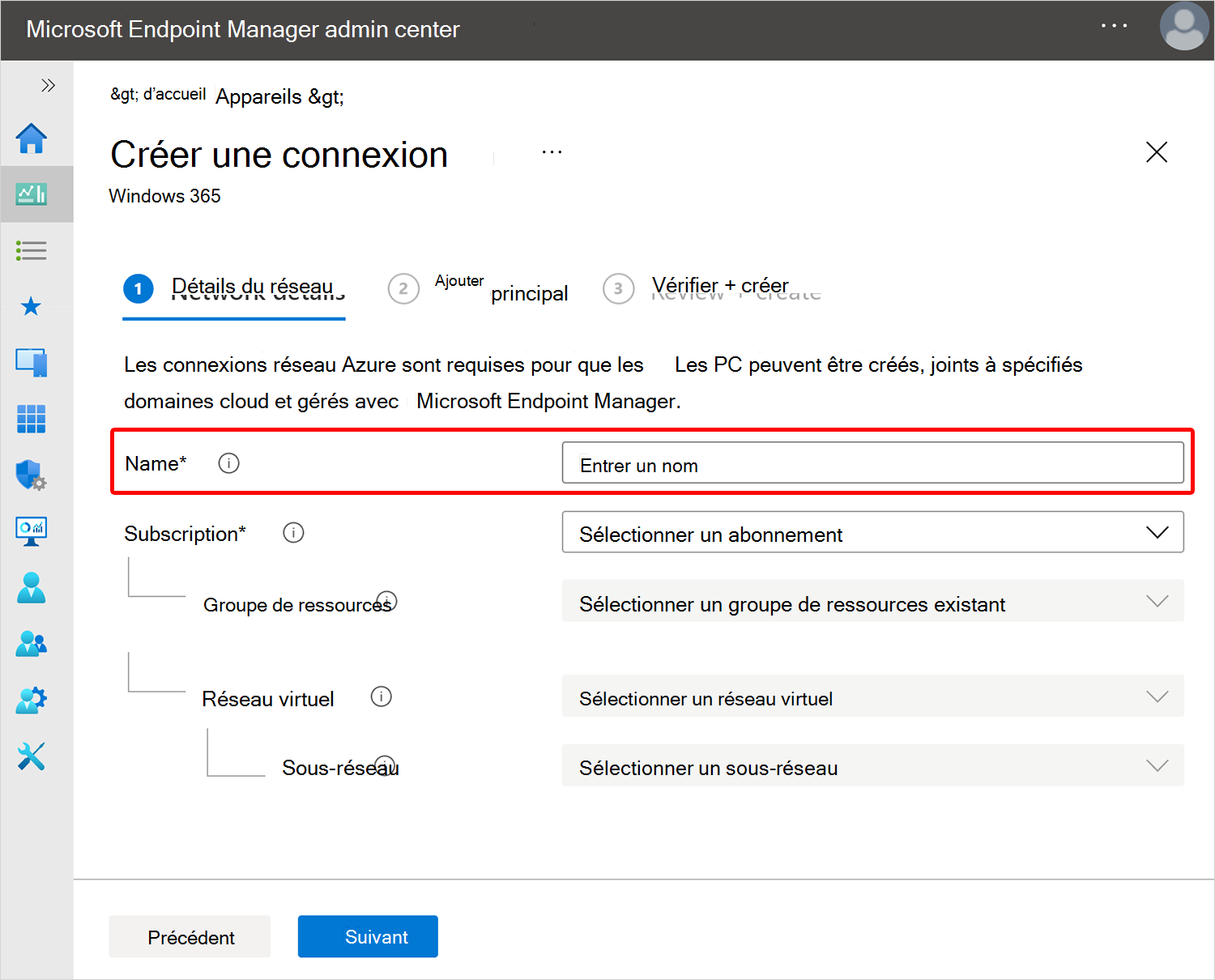Open the ellipsis beside Créer une connexion
Viewport: 1215px width, 980px height.
(552, 152)
